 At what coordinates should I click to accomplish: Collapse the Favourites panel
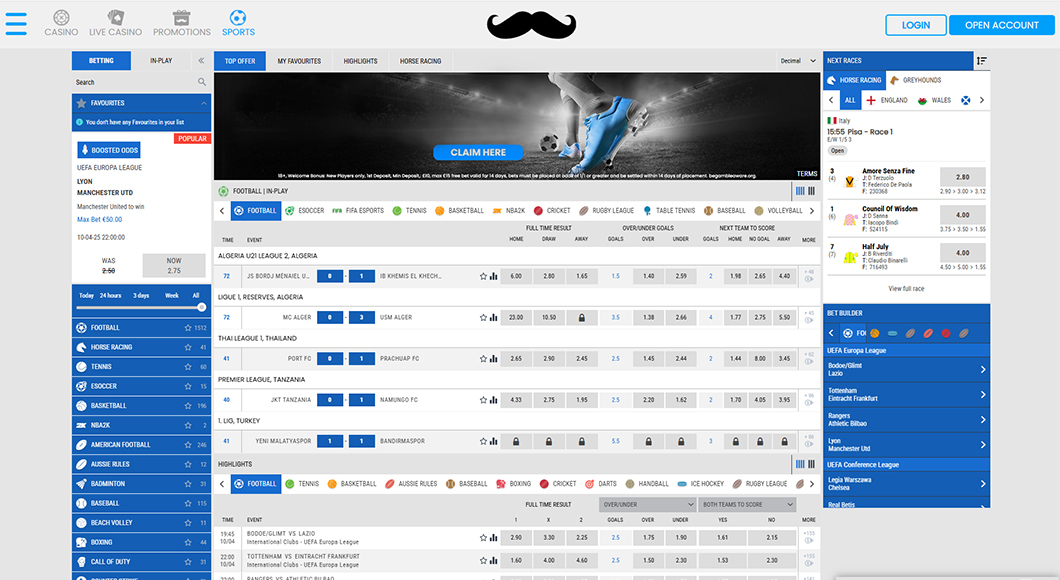coord(203,103)
